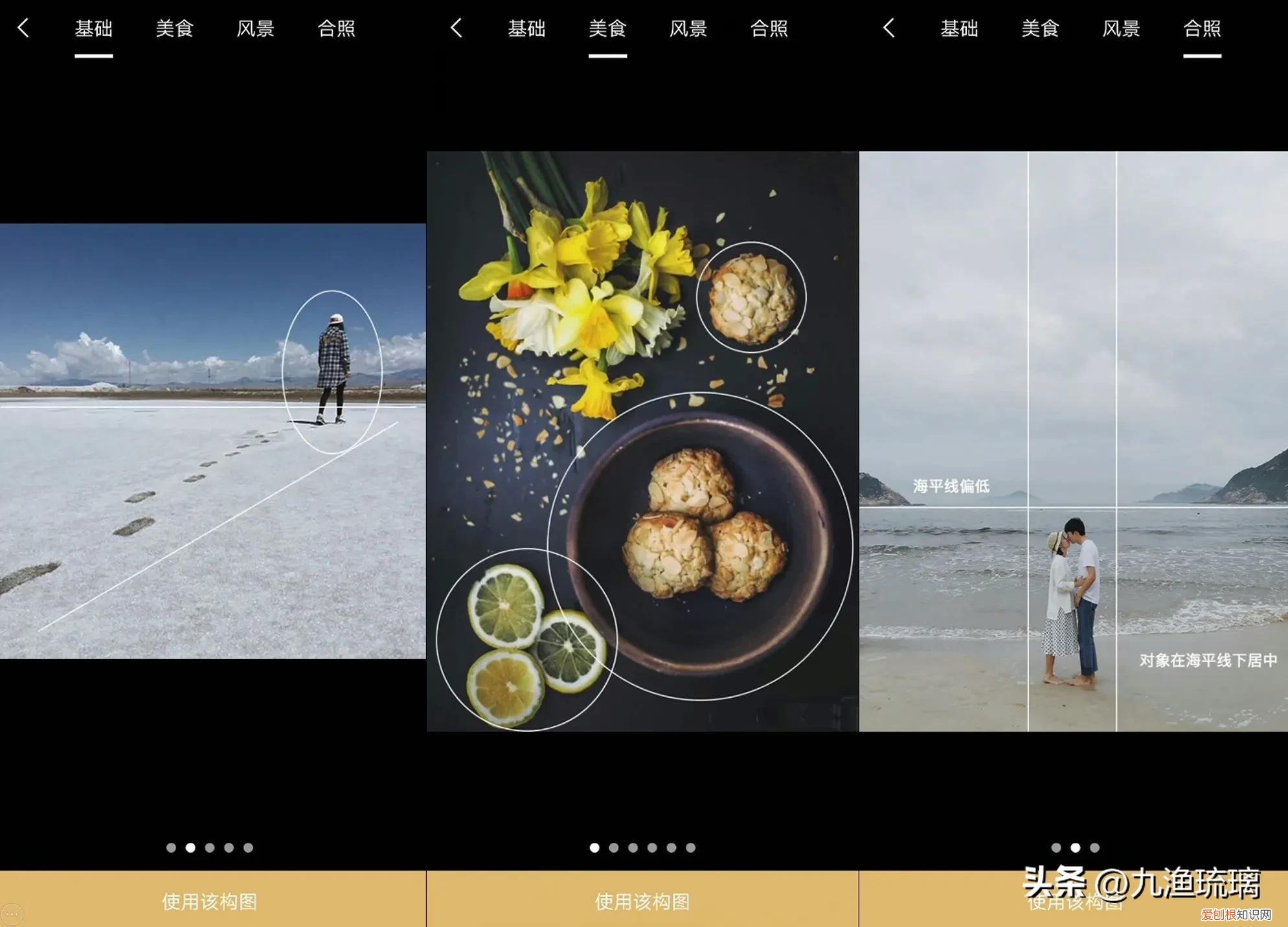Select the 合照 tab in the middle panel
The image size is (1288, 927).
tap(769, 29)
